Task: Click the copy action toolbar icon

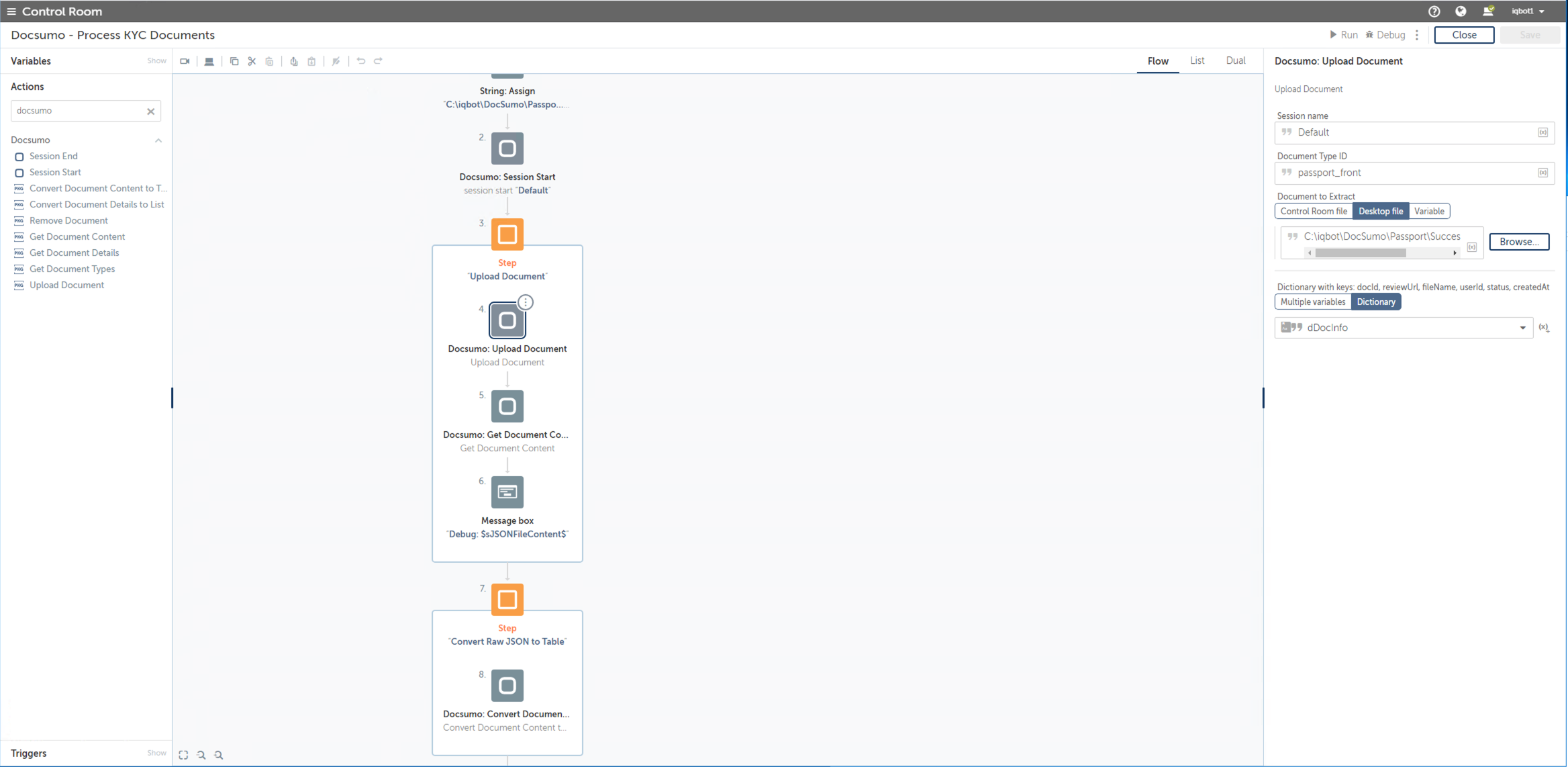Action: [x=234, y=61]
